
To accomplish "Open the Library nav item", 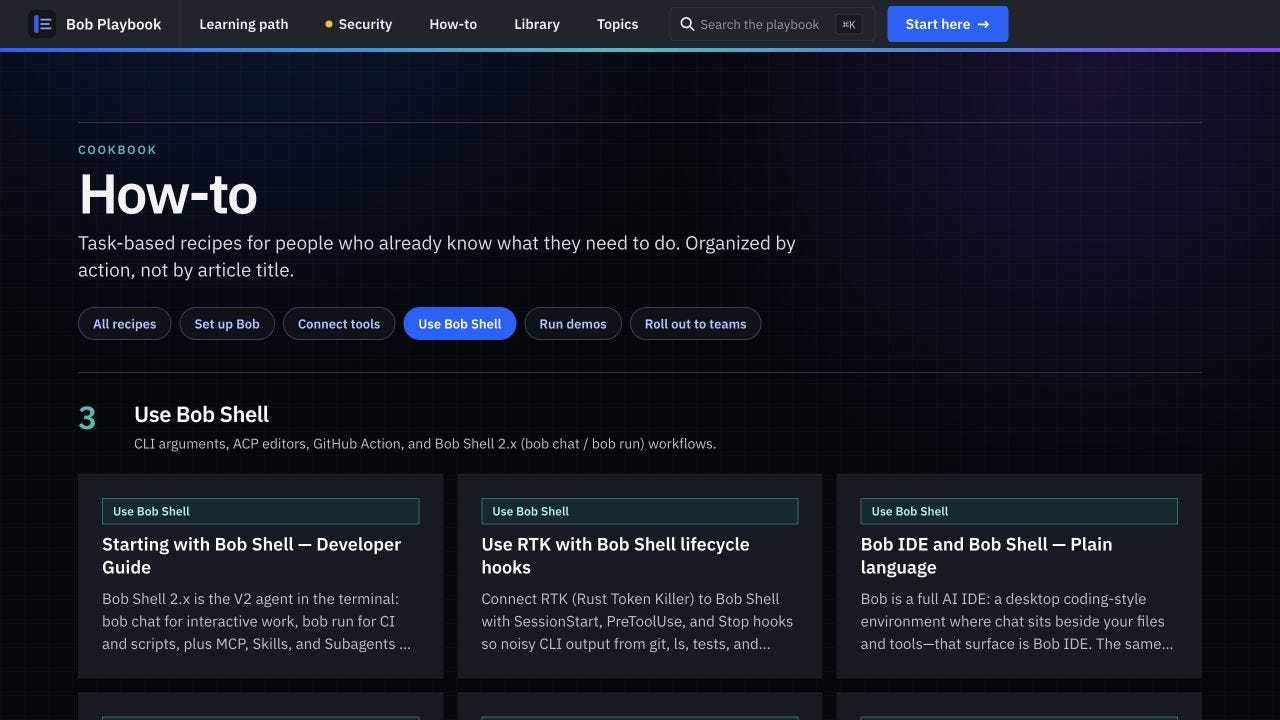I will (537, 24).
